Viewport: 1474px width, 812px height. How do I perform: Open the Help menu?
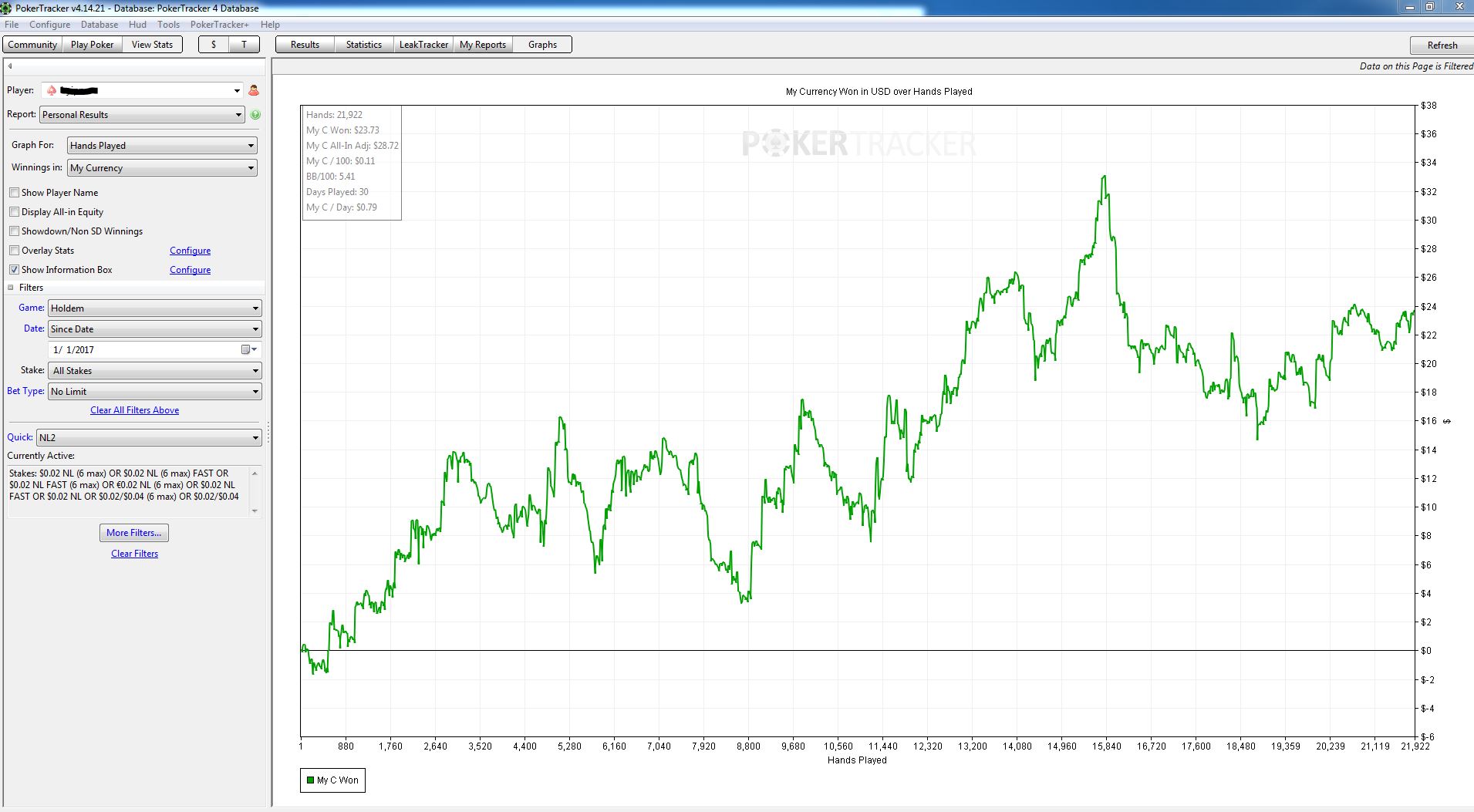tap(270, 25)
